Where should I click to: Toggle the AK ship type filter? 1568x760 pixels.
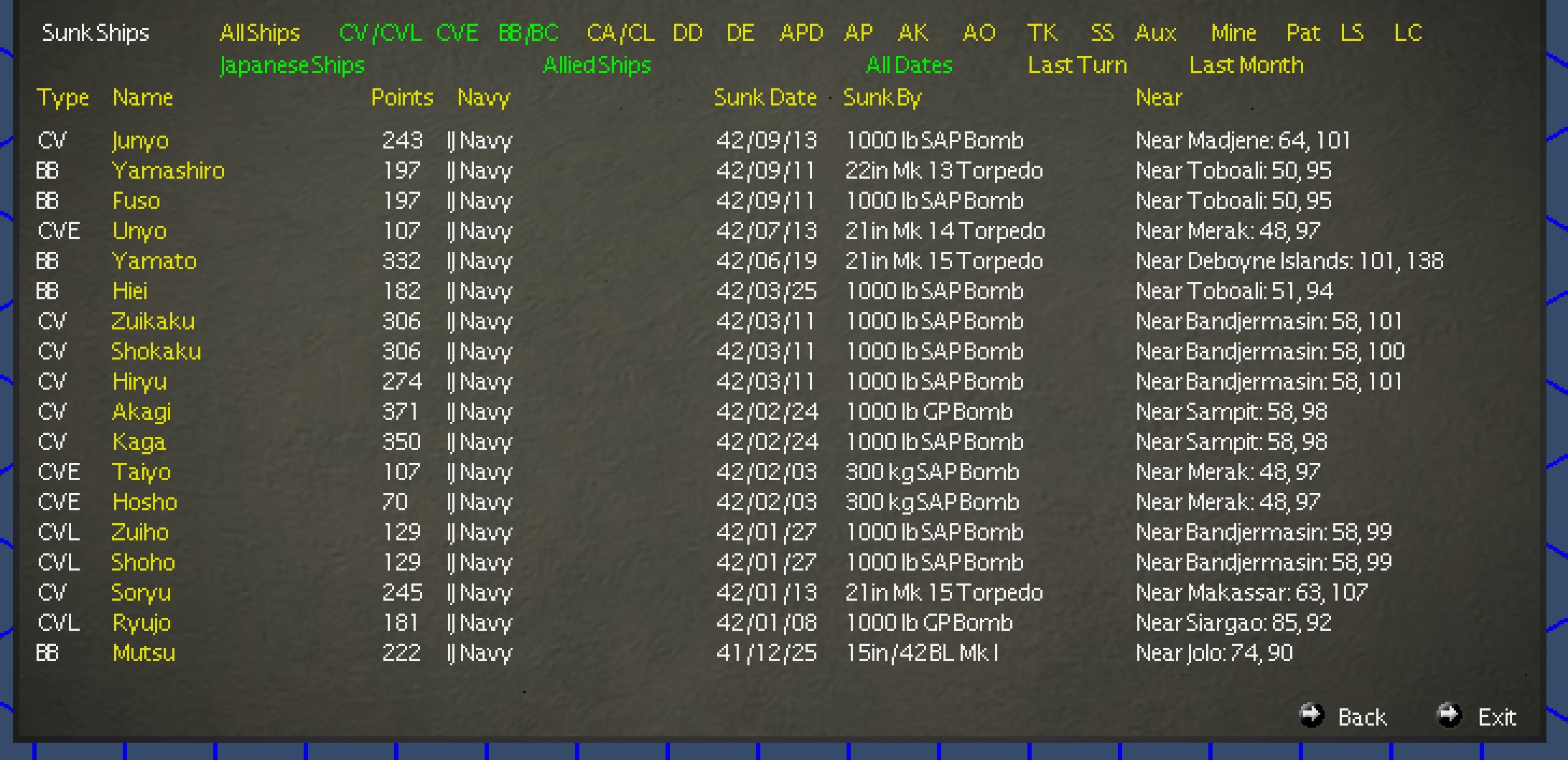click(x=913, y=32)
